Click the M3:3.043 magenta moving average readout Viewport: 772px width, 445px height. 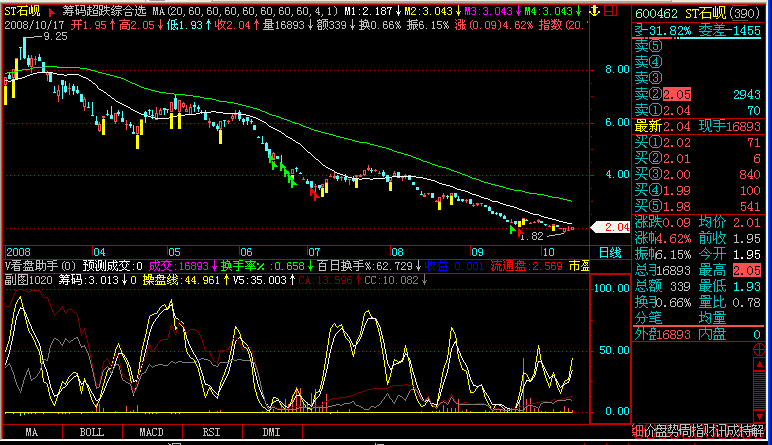coord(493,11)
